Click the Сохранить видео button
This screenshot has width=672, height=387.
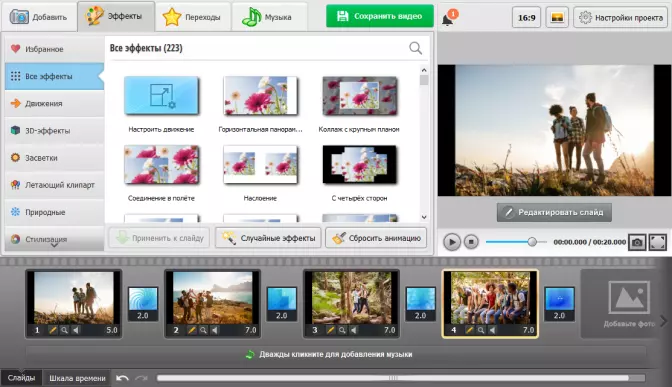tap(380, 16)
